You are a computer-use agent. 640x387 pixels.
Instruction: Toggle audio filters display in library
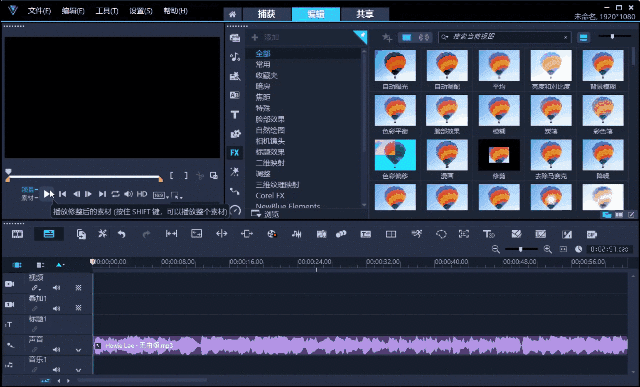[424, 38]
